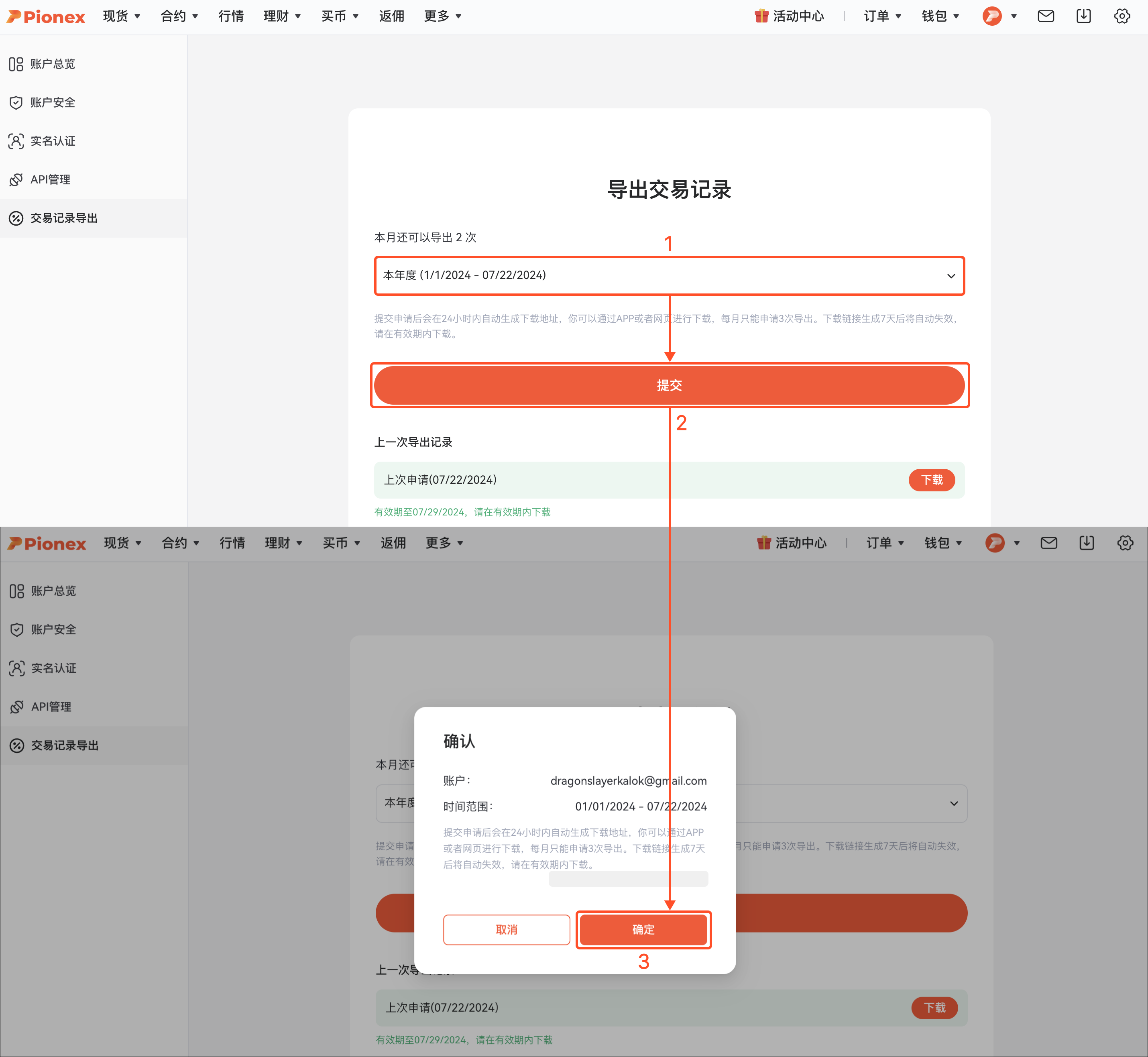The height and width of the screenshot is (1057, 1148).
Task: Open 返佣 in the bottom screenshot navbar
Action: [393, 543]
